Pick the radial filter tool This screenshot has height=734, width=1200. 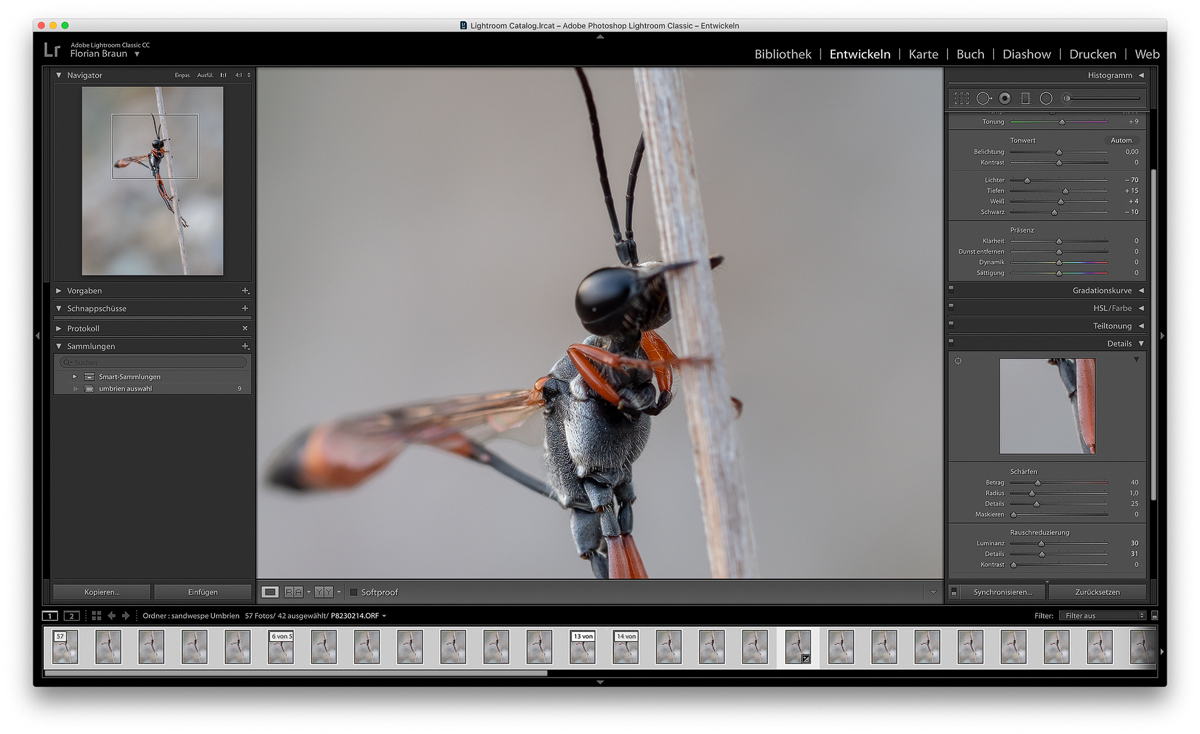click(x=1046, y=98)
